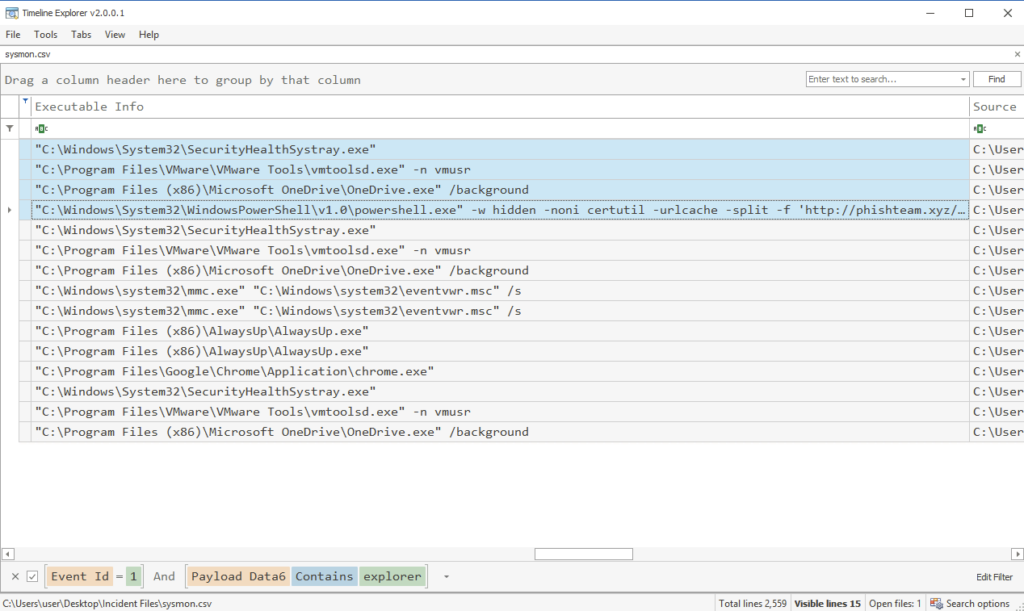Click the search text field
1024x611 pixels.
tap(882, 79)
